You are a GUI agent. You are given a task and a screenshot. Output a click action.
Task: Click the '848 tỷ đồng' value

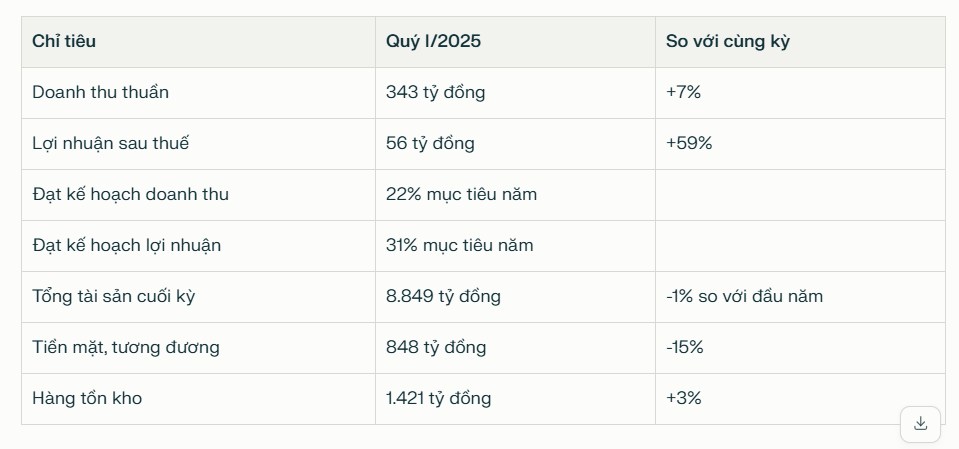coord(436,347)
